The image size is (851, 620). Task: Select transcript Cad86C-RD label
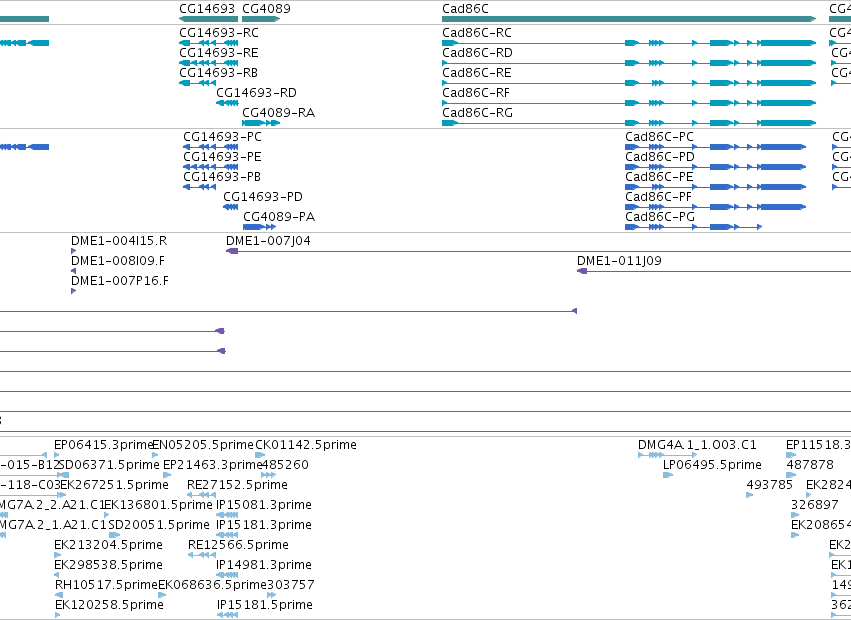477,53
